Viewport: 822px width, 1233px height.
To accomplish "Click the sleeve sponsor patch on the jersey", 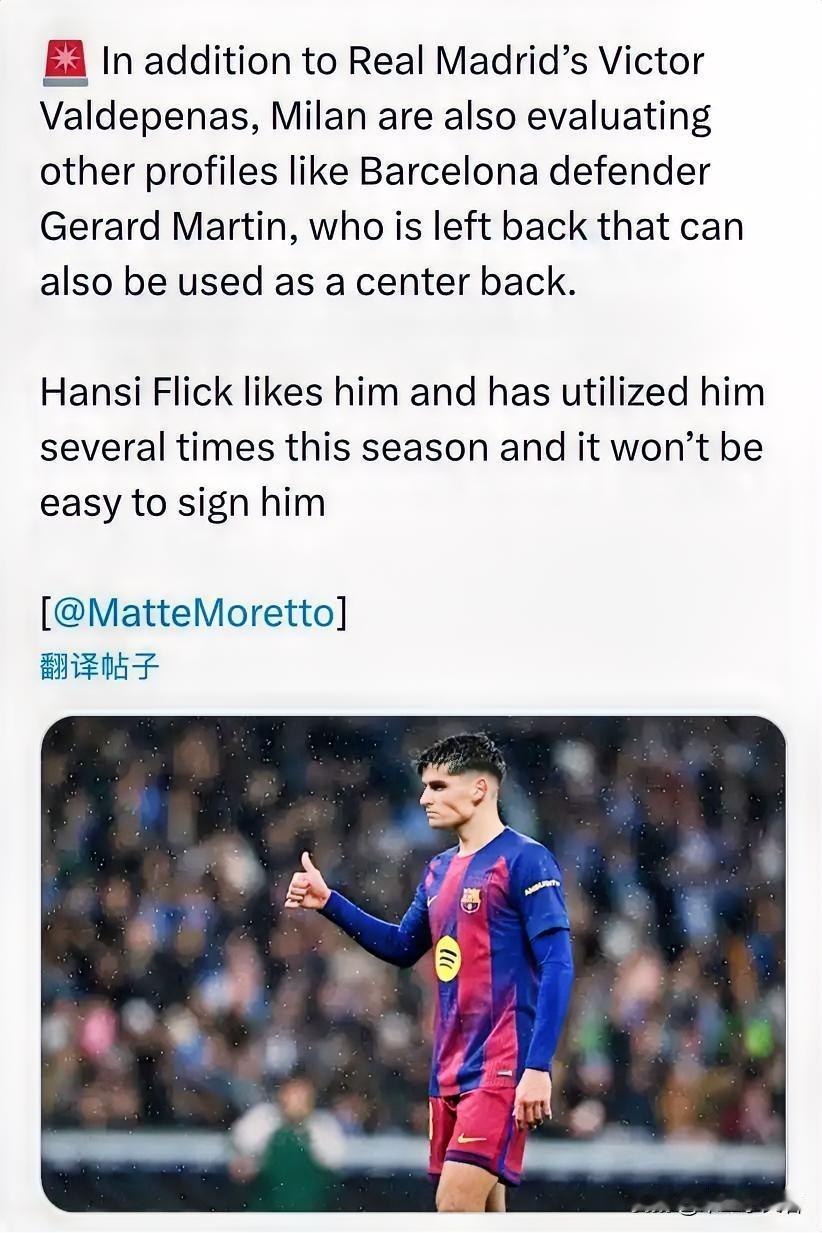I will pyautogui.click(x=542, y=886).
